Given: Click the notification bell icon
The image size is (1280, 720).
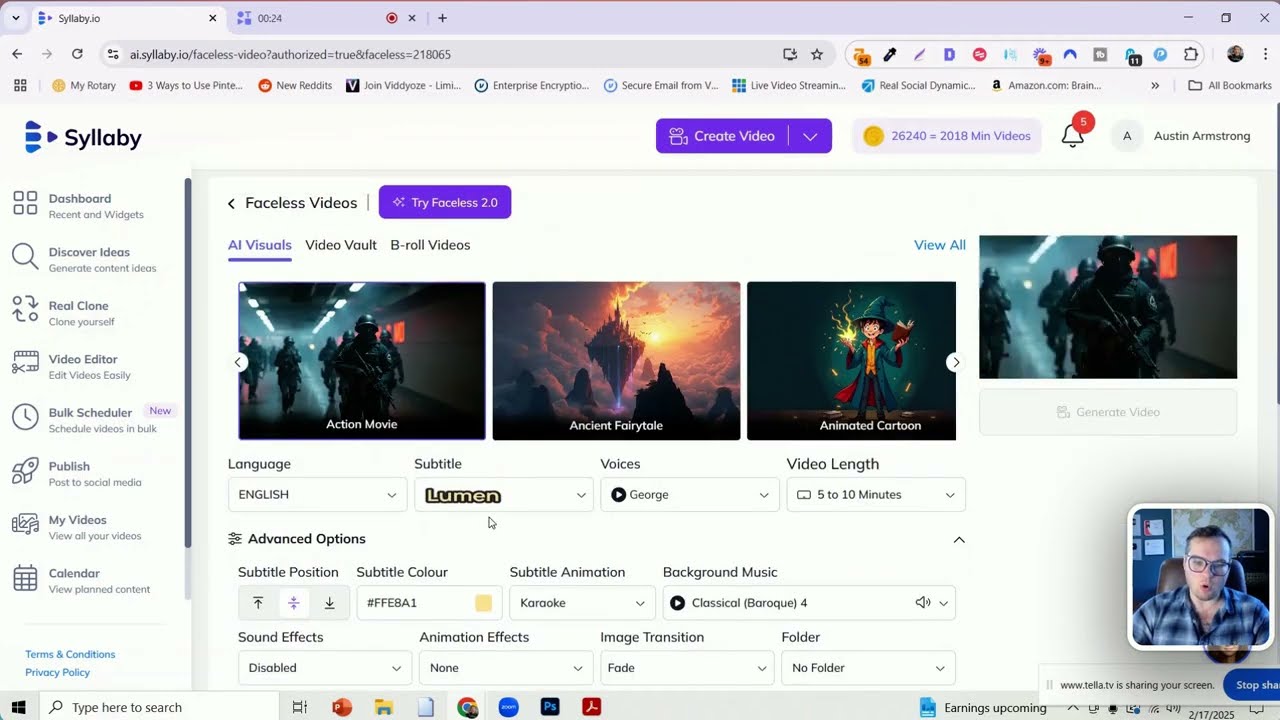Looking at the screenshot, I should click(x=1072, y=136).
